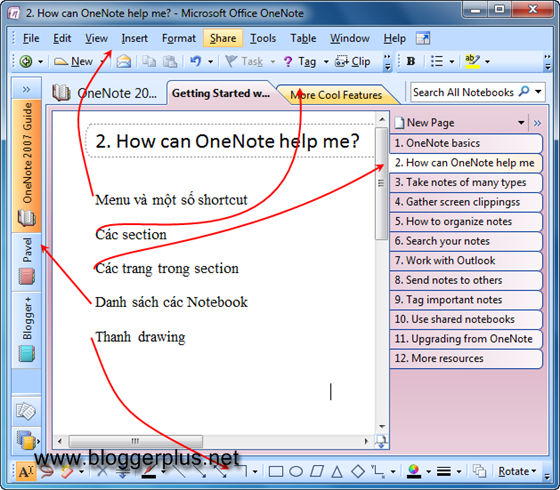Select the Diamond shape tool
Image resolution: width=560 pixels, height=490 pixels.
(358, 472)
